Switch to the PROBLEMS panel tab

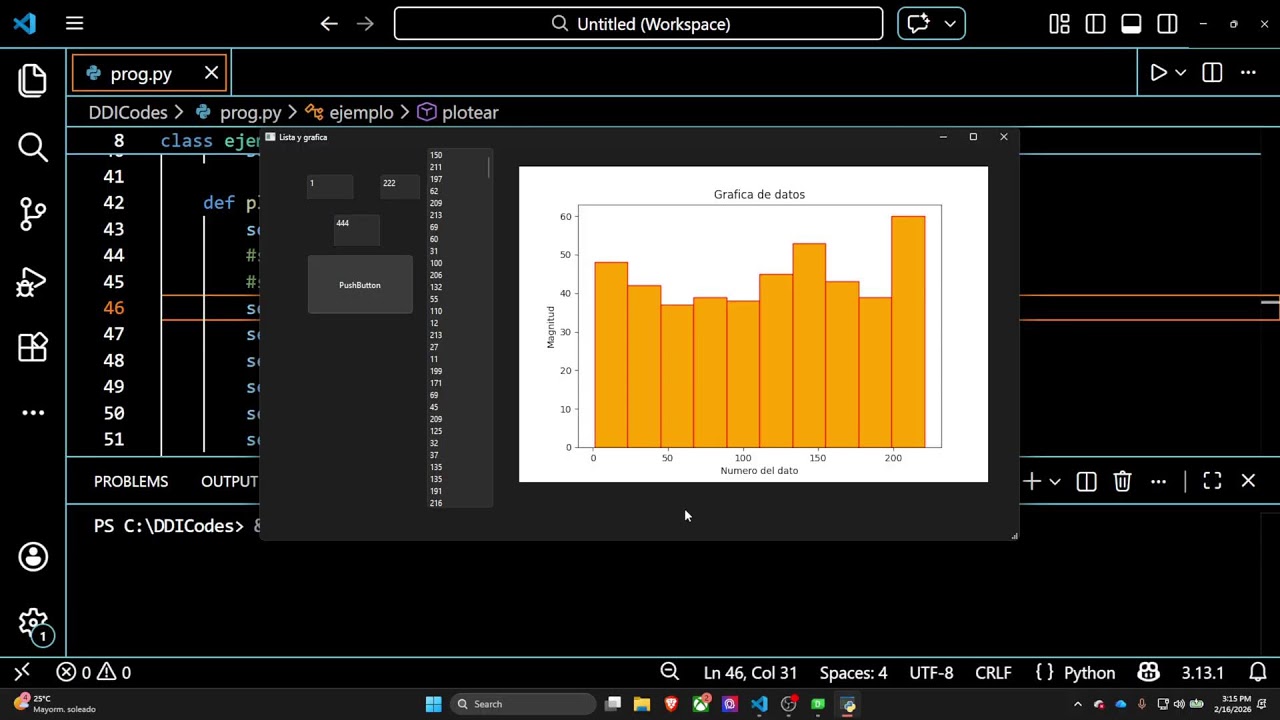tap(131, 481)
